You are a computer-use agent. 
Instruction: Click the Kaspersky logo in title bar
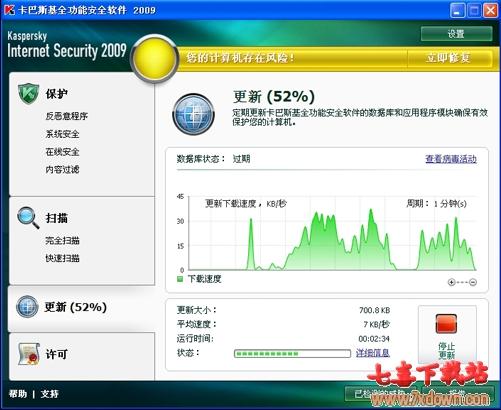click(x=10, y=10)
